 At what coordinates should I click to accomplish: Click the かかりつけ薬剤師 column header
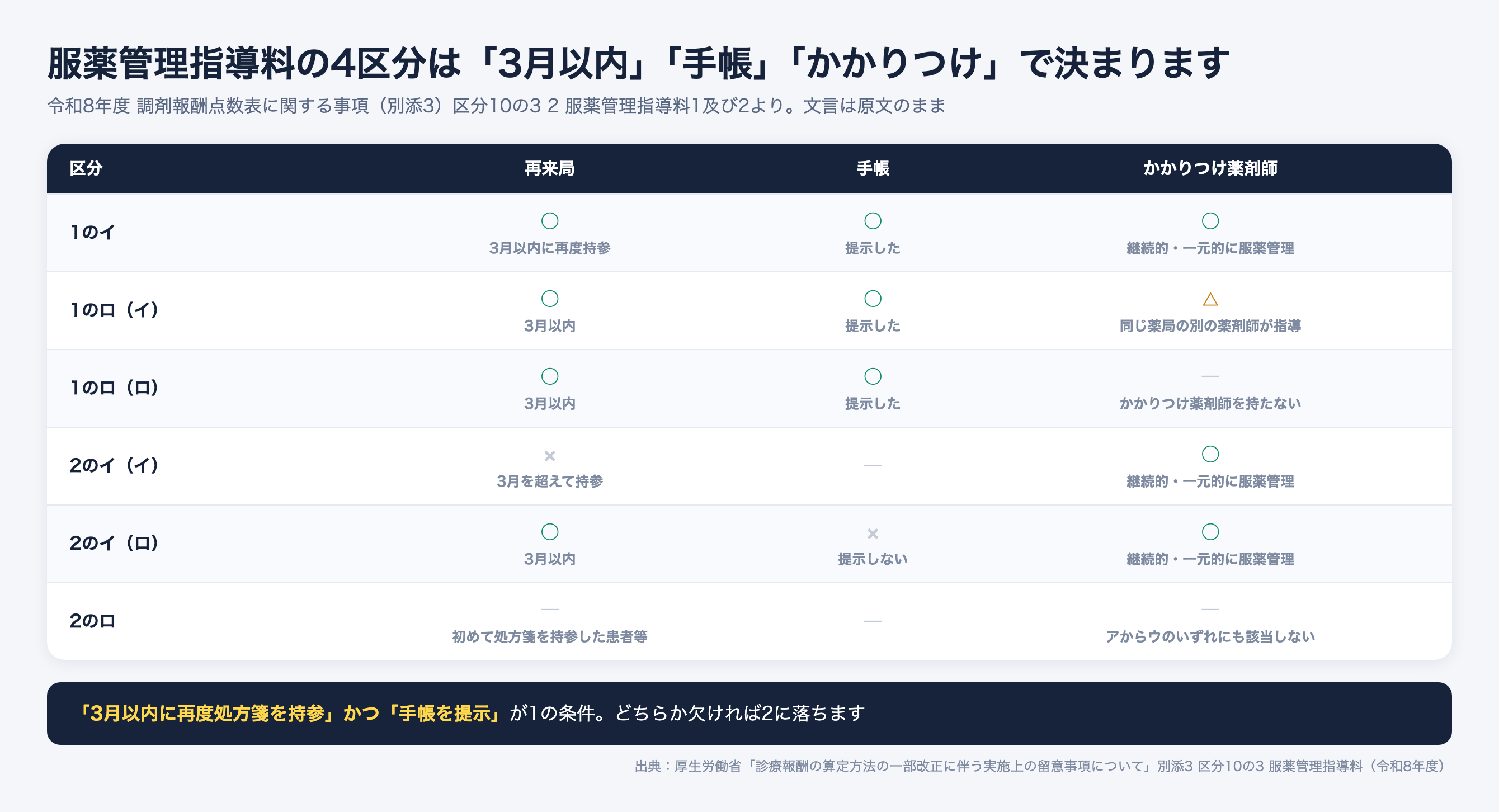1210,169
